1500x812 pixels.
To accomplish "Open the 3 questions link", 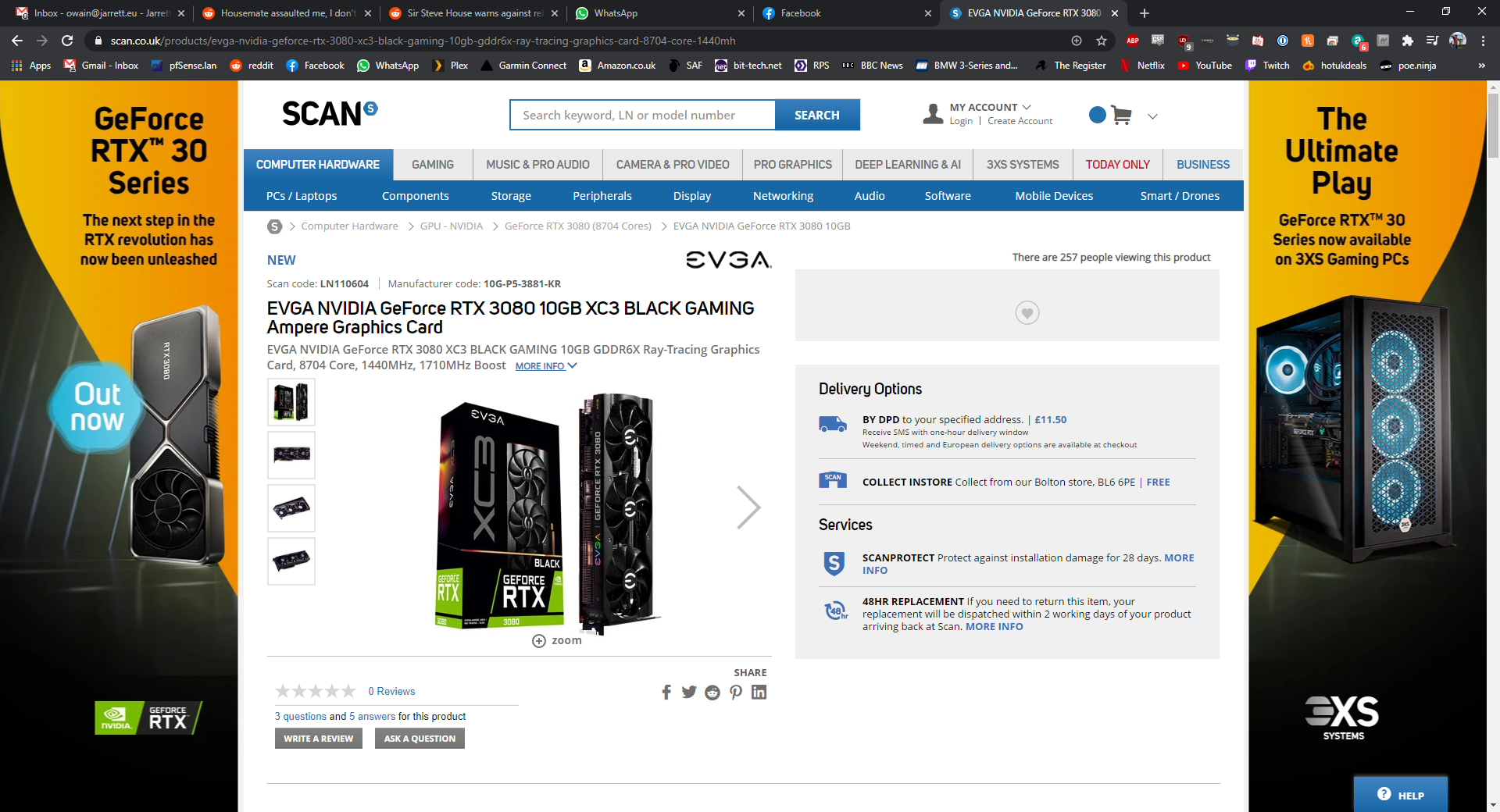I will [x=301, y=717].
